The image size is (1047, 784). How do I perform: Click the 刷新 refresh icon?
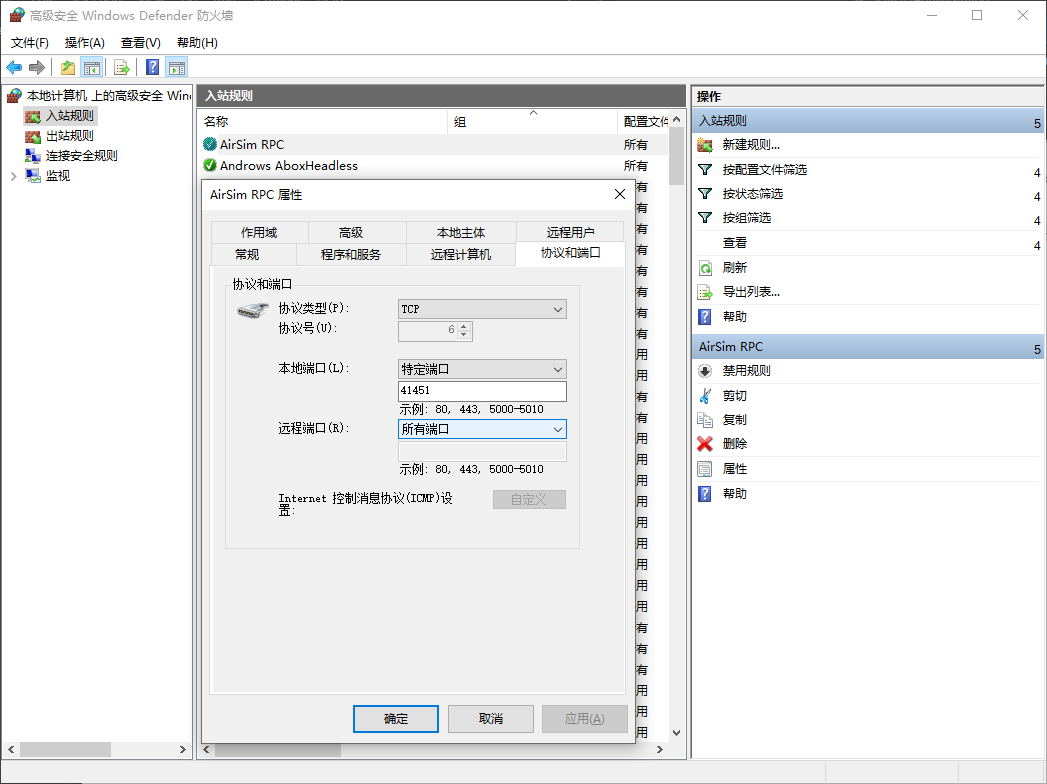click(x=704, y=268)
